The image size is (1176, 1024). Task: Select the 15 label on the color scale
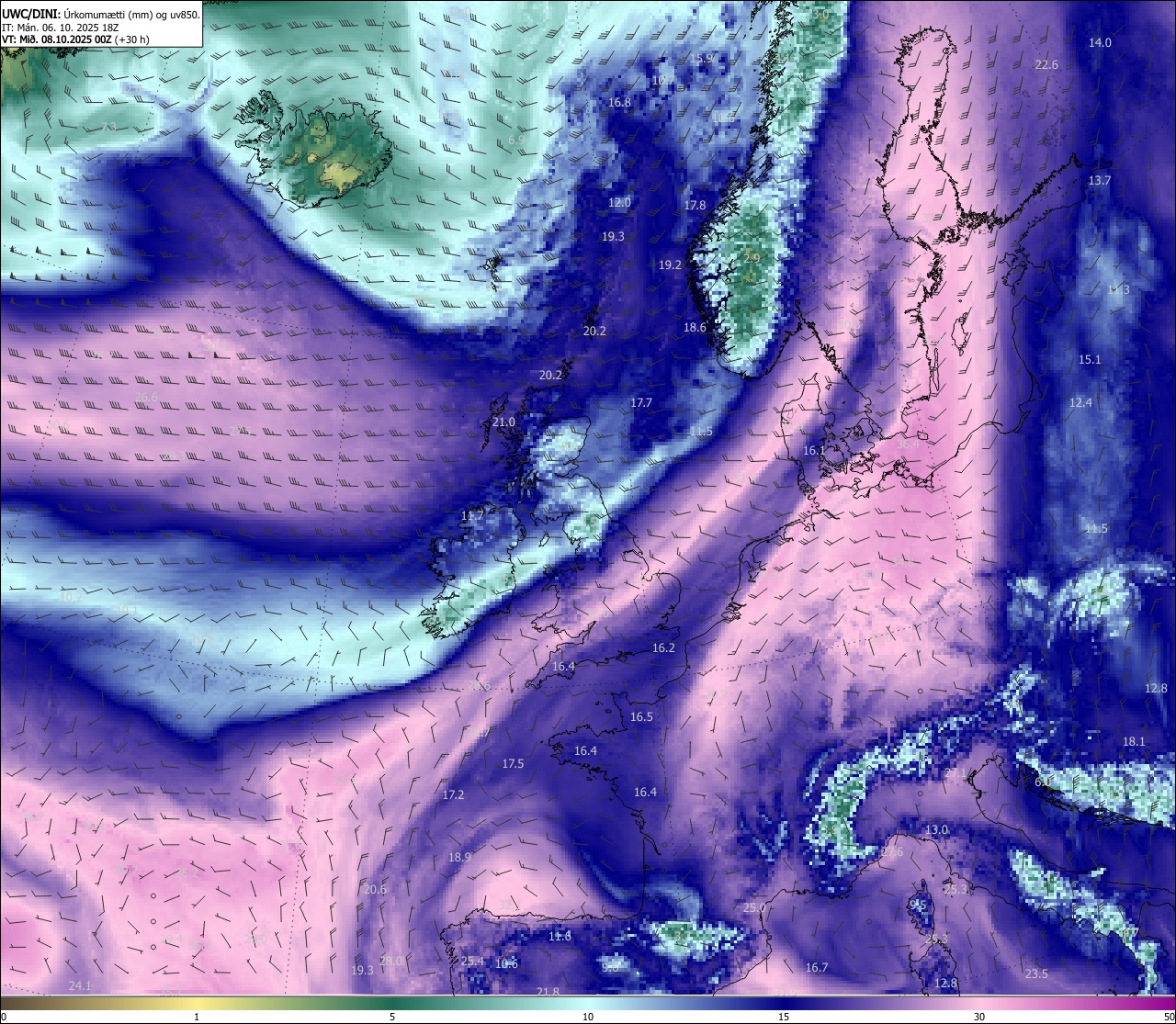[x=784, y=1017]
